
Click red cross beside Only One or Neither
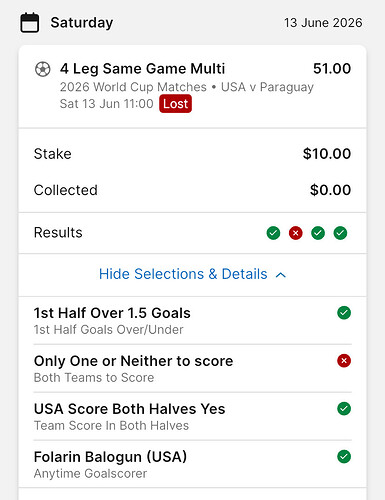344,361
